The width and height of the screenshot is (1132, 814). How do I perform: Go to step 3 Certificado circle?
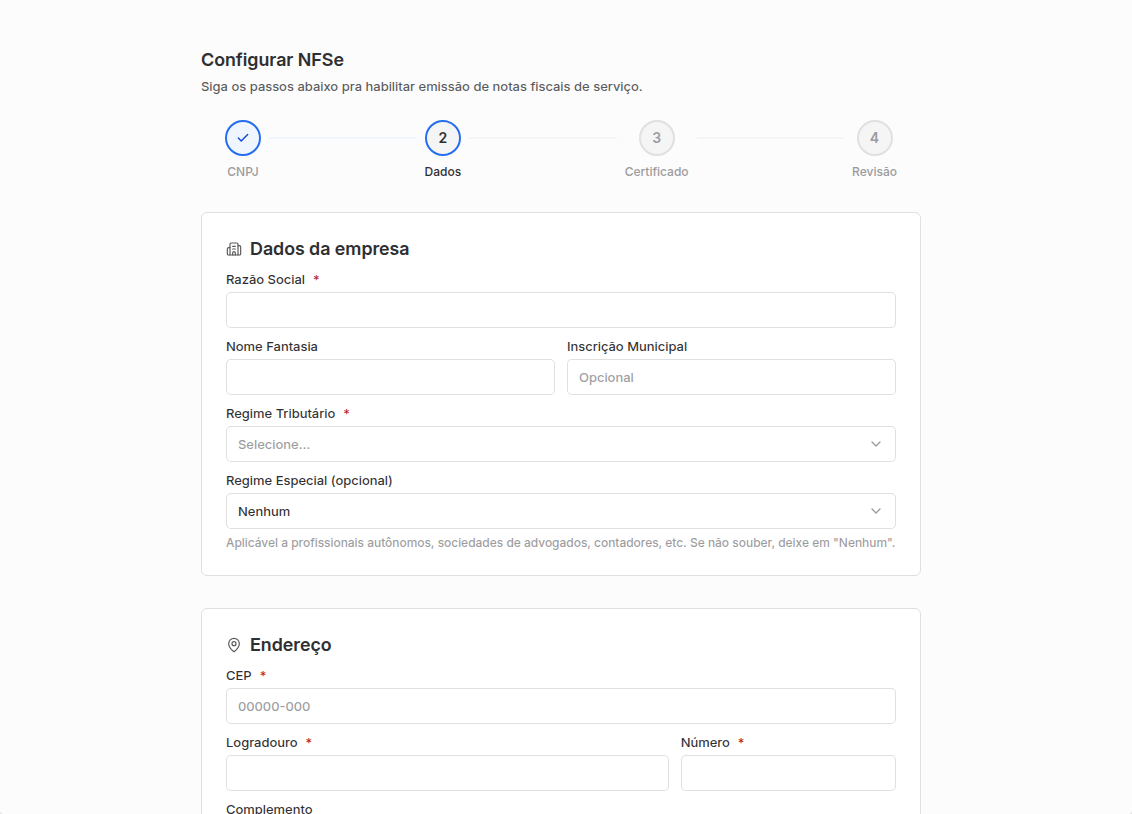click(x=656, y=138)
